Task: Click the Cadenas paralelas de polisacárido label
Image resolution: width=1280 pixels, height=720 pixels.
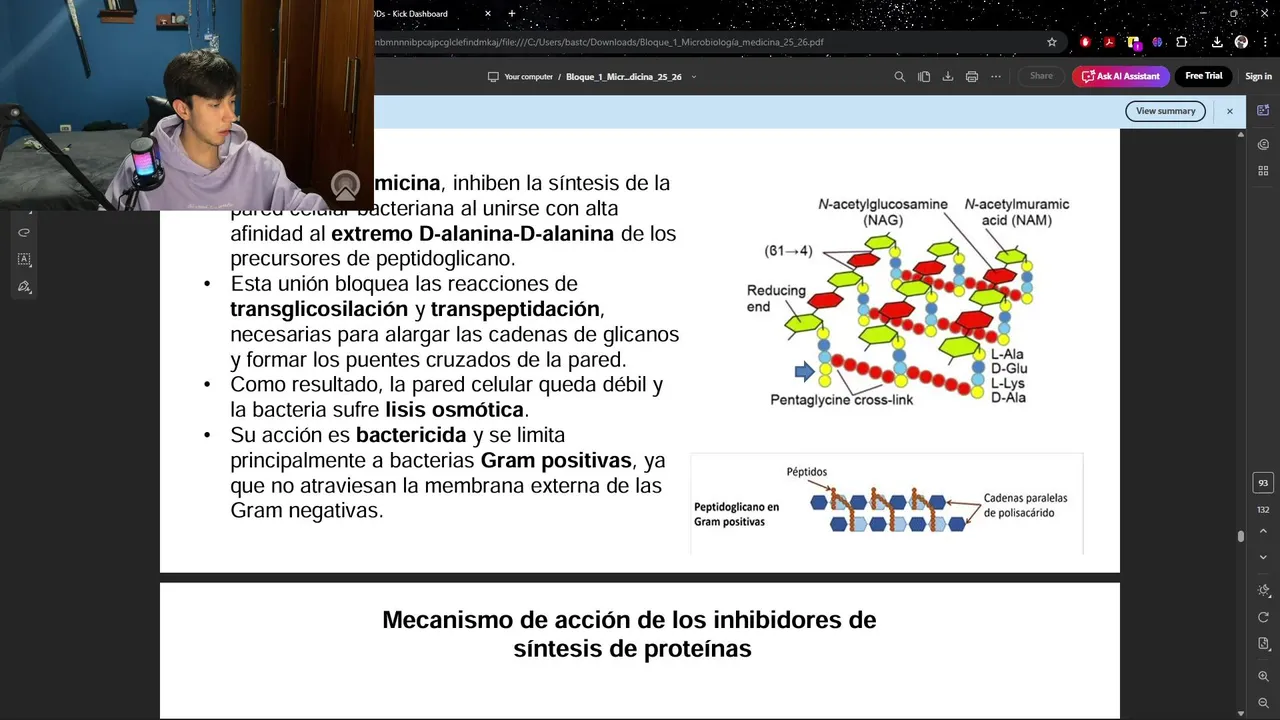Action: click(x=1025, y=505)
